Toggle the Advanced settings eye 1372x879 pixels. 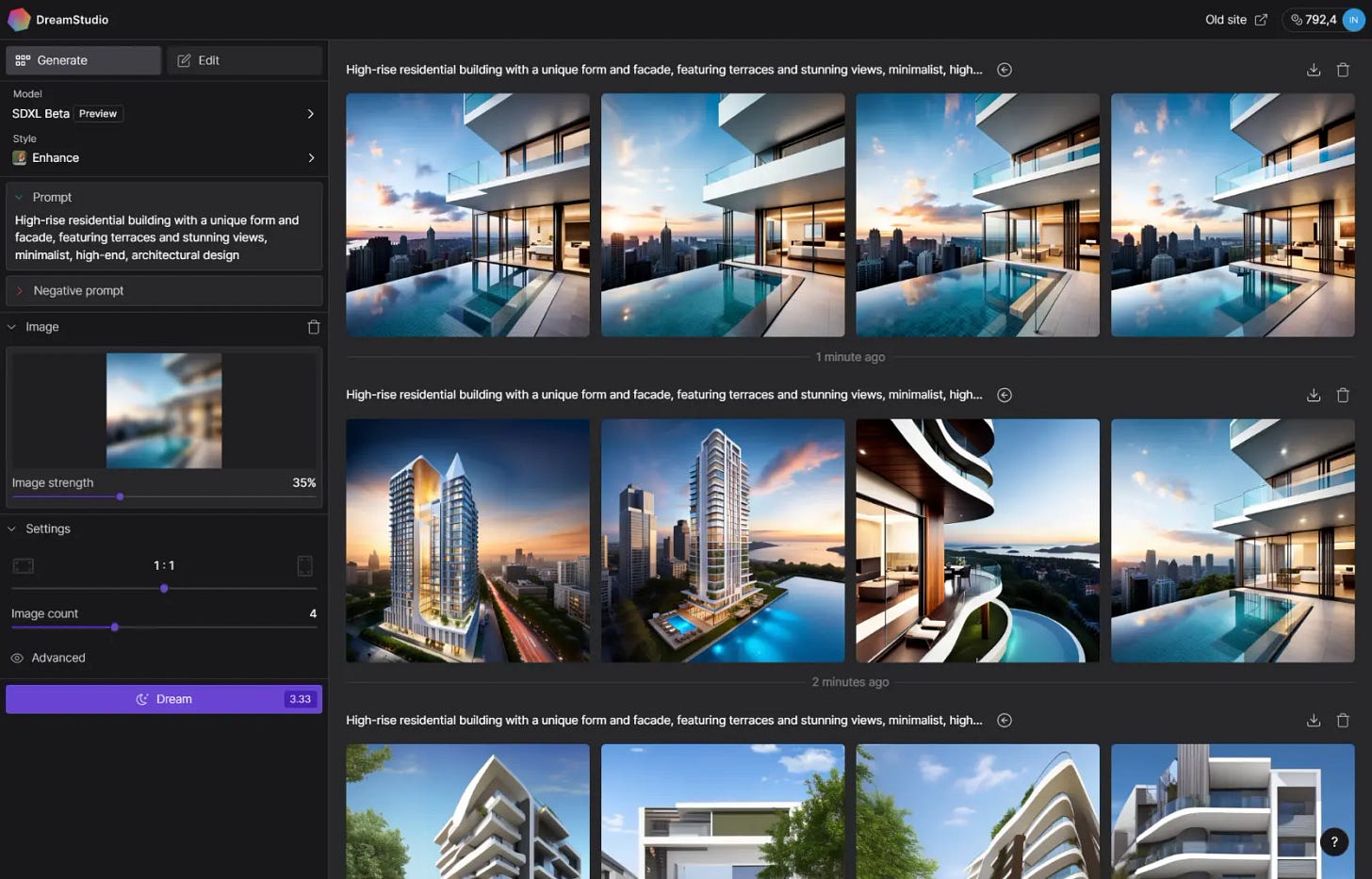tap(17, 658)
